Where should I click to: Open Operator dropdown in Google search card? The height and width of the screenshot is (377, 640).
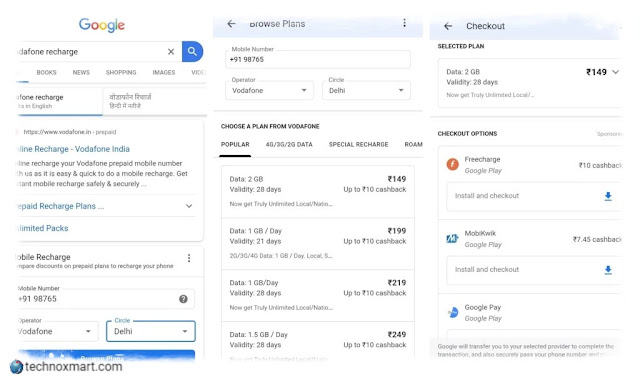[x=57, y=331]
